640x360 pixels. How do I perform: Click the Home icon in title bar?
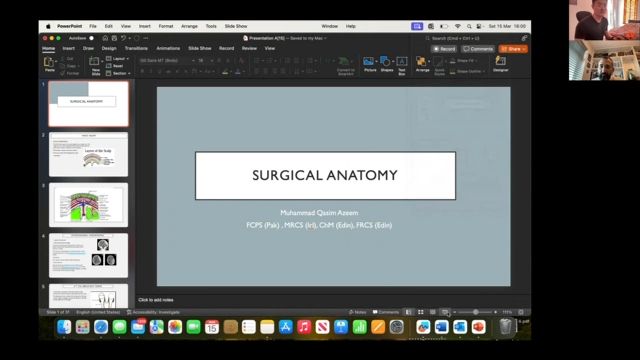(x=105, y=38)
